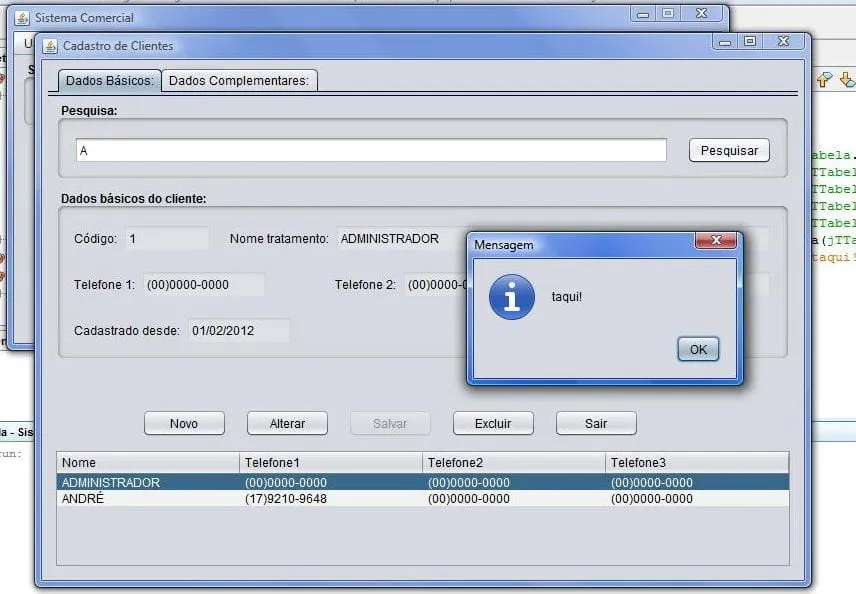Minimize the Sistema Comercial window

click(x=643, y=14)
